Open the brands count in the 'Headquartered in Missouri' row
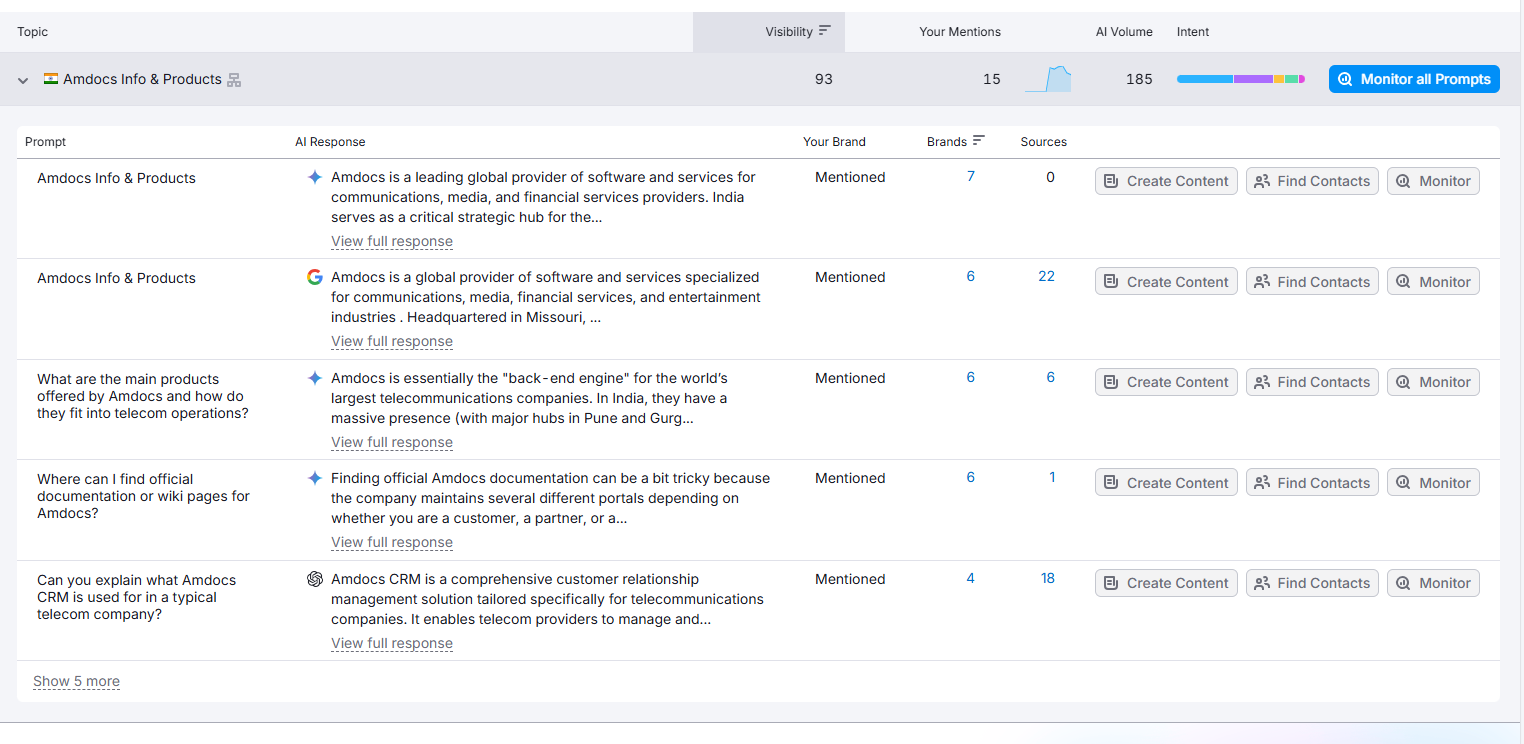Image resolution: width=1524 pixels, height=744 pixels. coord(971,276)
